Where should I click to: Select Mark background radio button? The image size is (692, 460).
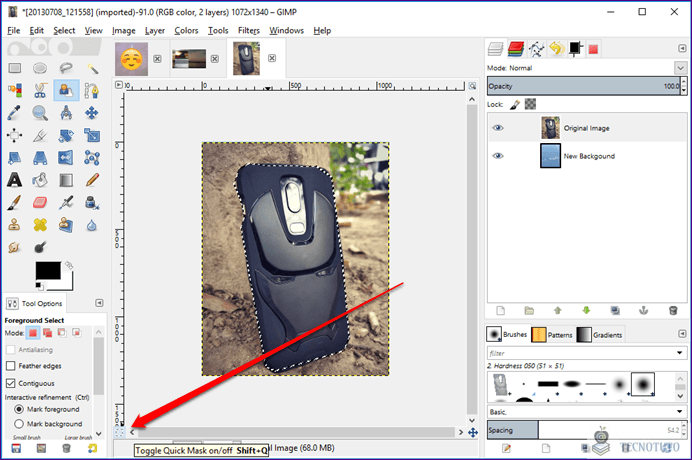pos(19,424)
